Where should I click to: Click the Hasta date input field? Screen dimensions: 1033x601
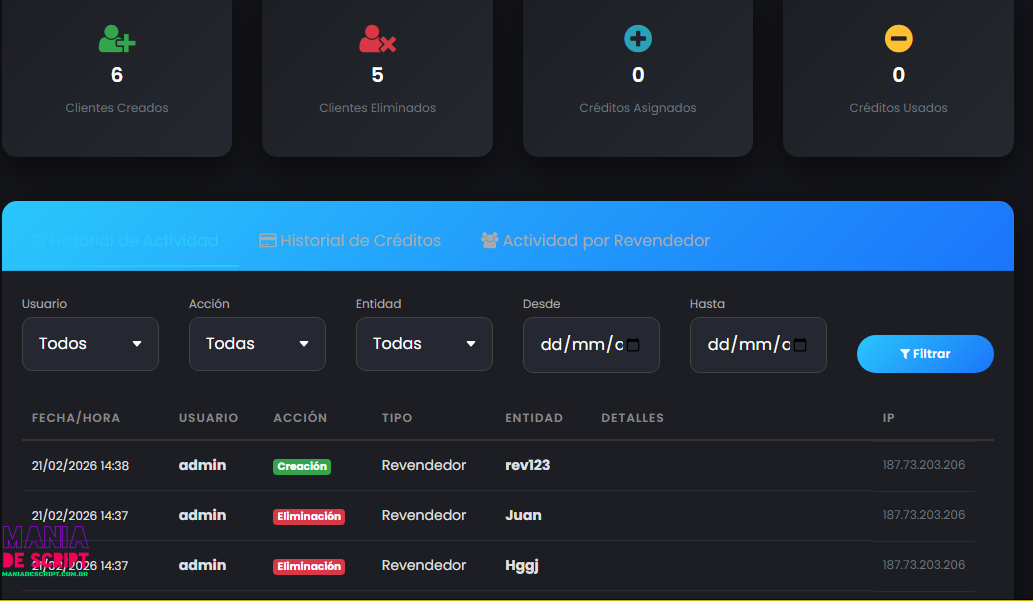(758, 345)
